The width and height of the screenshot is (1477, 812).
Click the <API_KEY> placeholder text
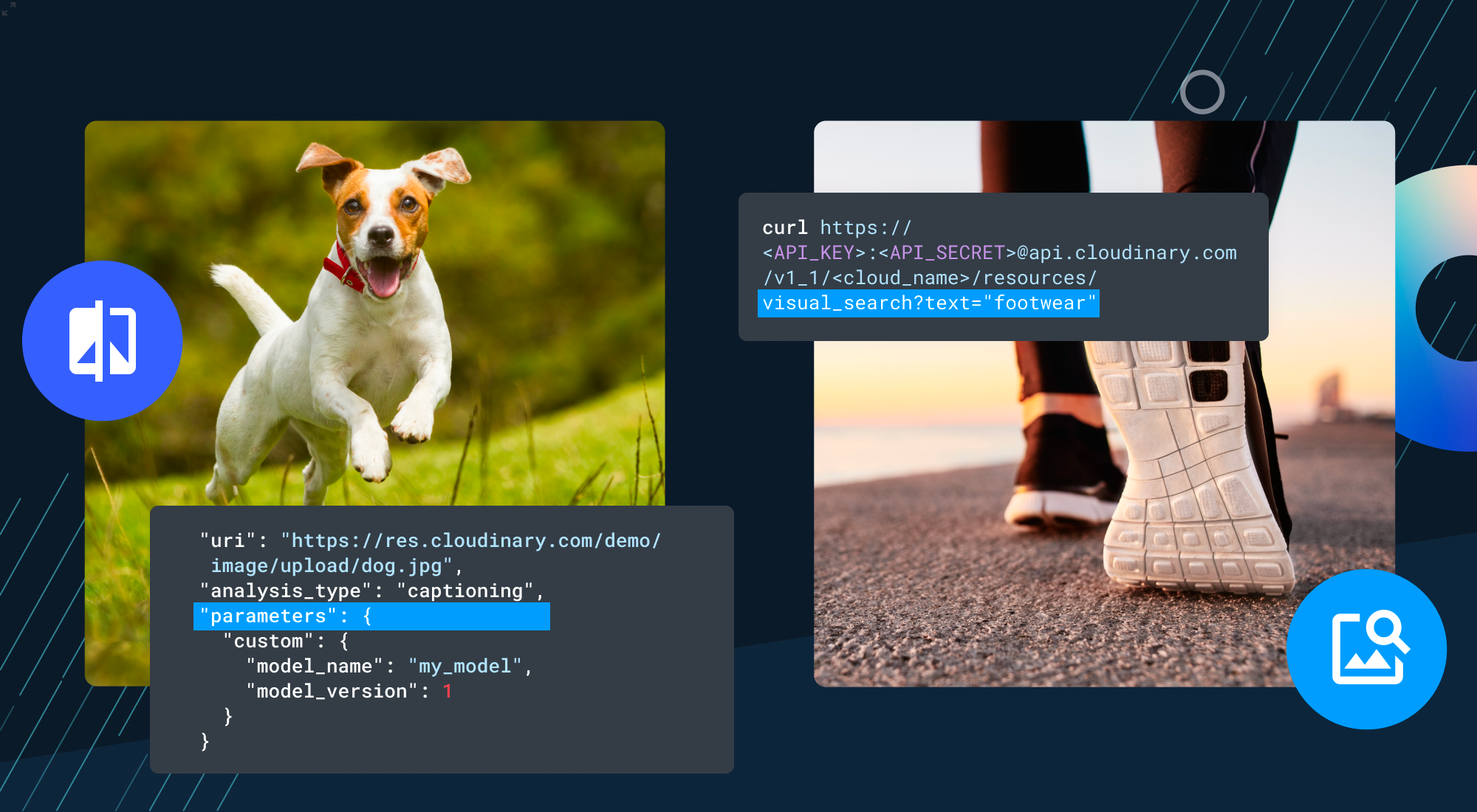tap(813, 253)
